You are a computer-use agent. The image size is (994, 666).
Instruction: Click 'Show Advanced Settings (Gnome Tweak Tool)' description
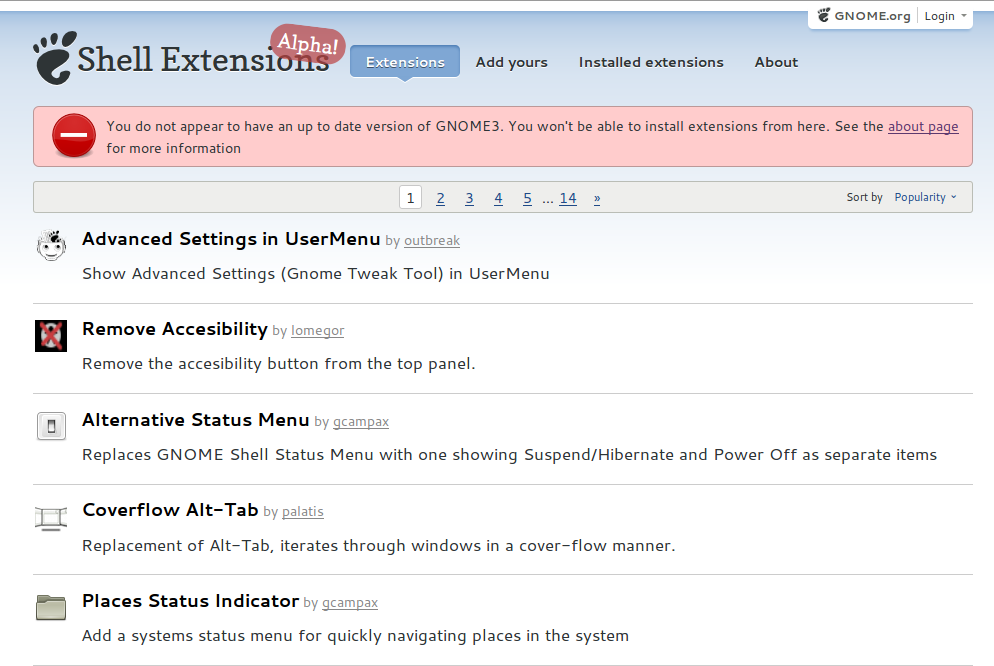point(316,274)
